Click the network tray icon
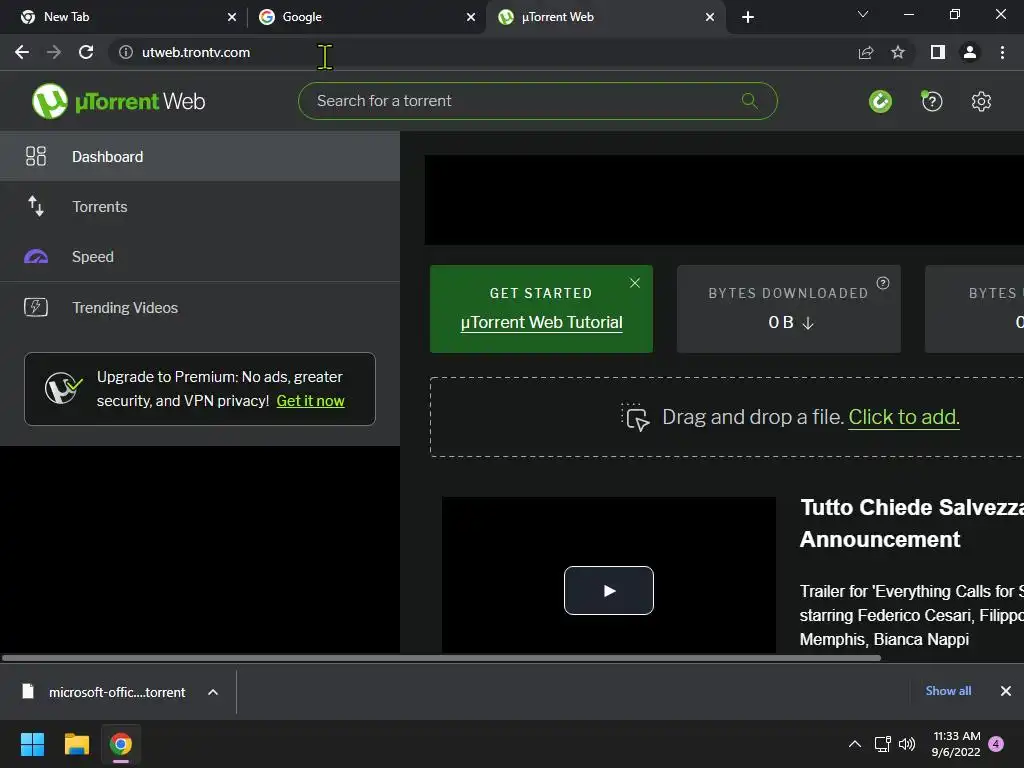 pyautogui.click(x=882, y=744)
